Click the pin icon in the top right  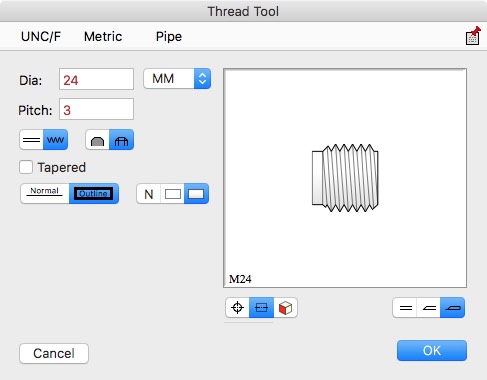tap(473, 36)
